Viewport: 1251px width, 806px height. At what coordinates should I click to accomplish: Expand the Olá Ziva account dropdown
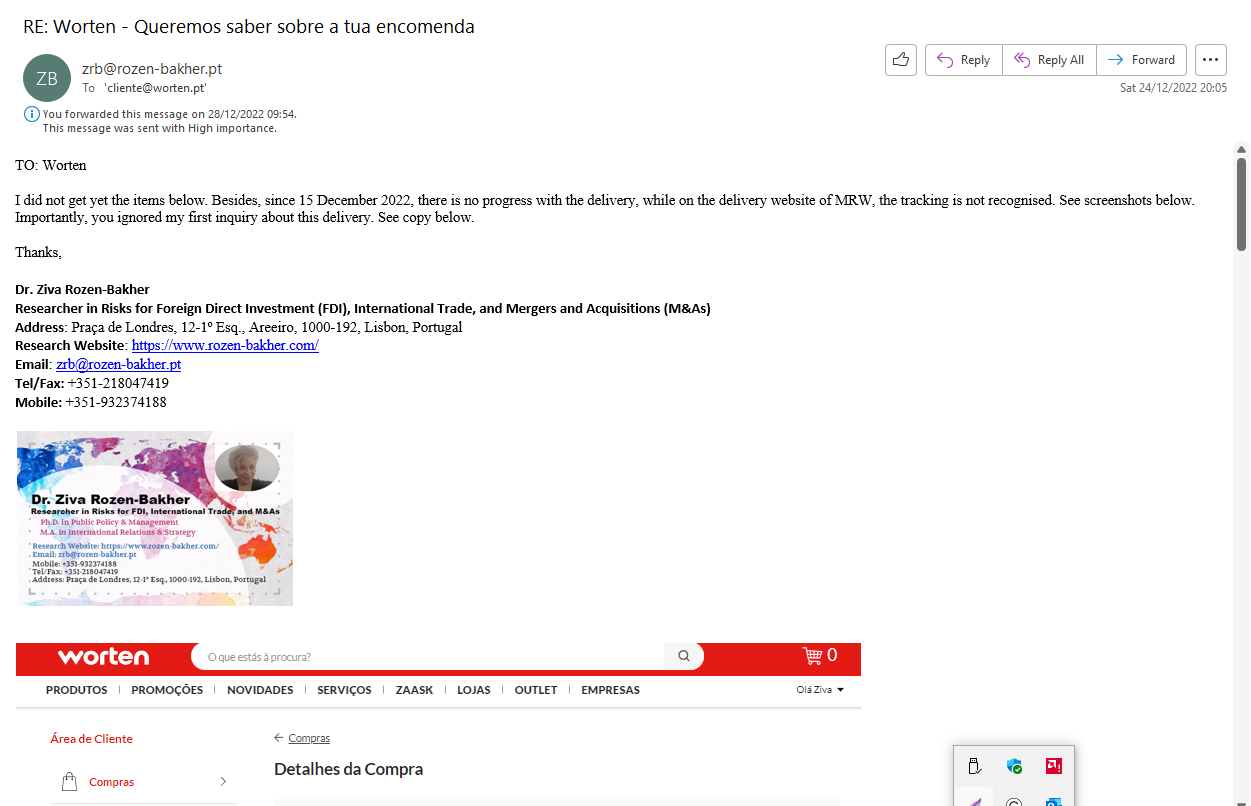tap(820, 690)
